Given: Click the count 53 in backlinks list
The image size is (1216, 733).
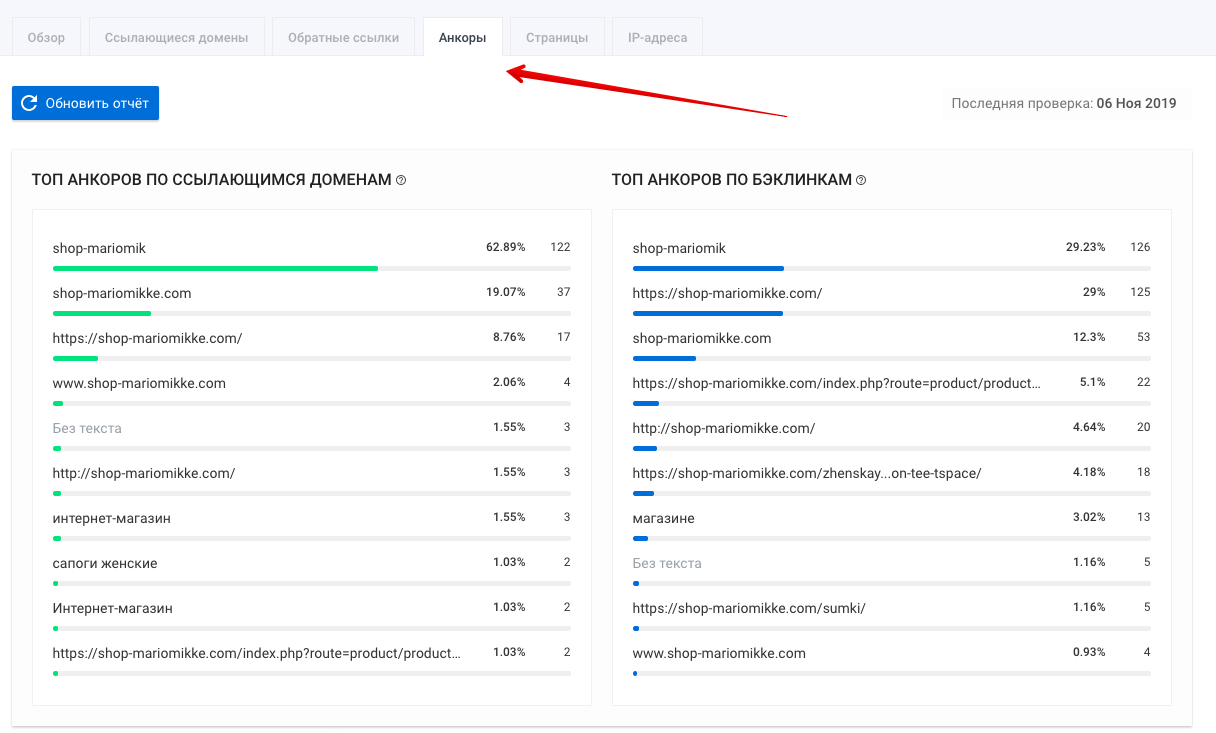Looking at the screenshot, I should point(1144,337).
